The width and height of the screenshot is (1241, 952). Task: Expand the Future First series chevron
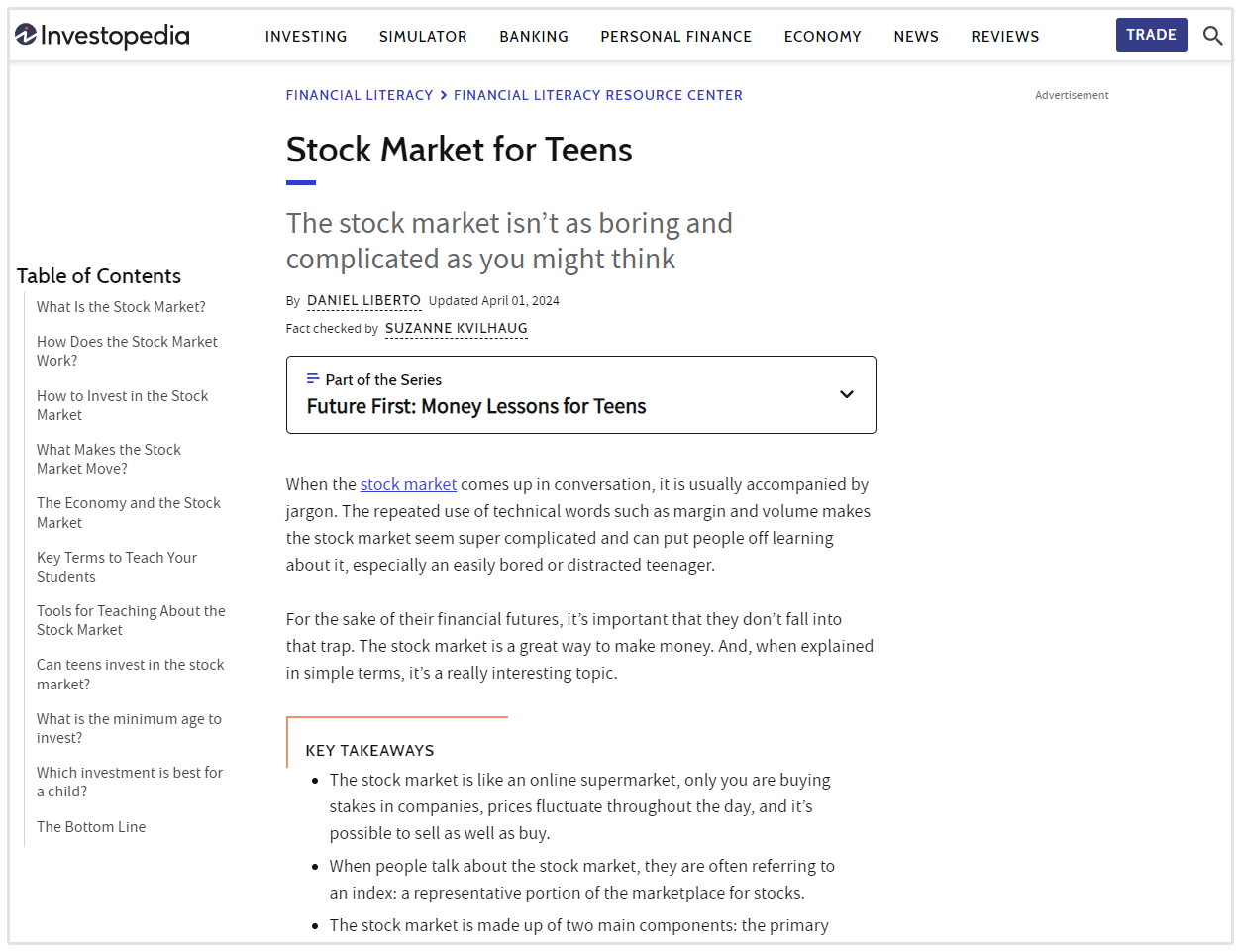tap(846, 394)
